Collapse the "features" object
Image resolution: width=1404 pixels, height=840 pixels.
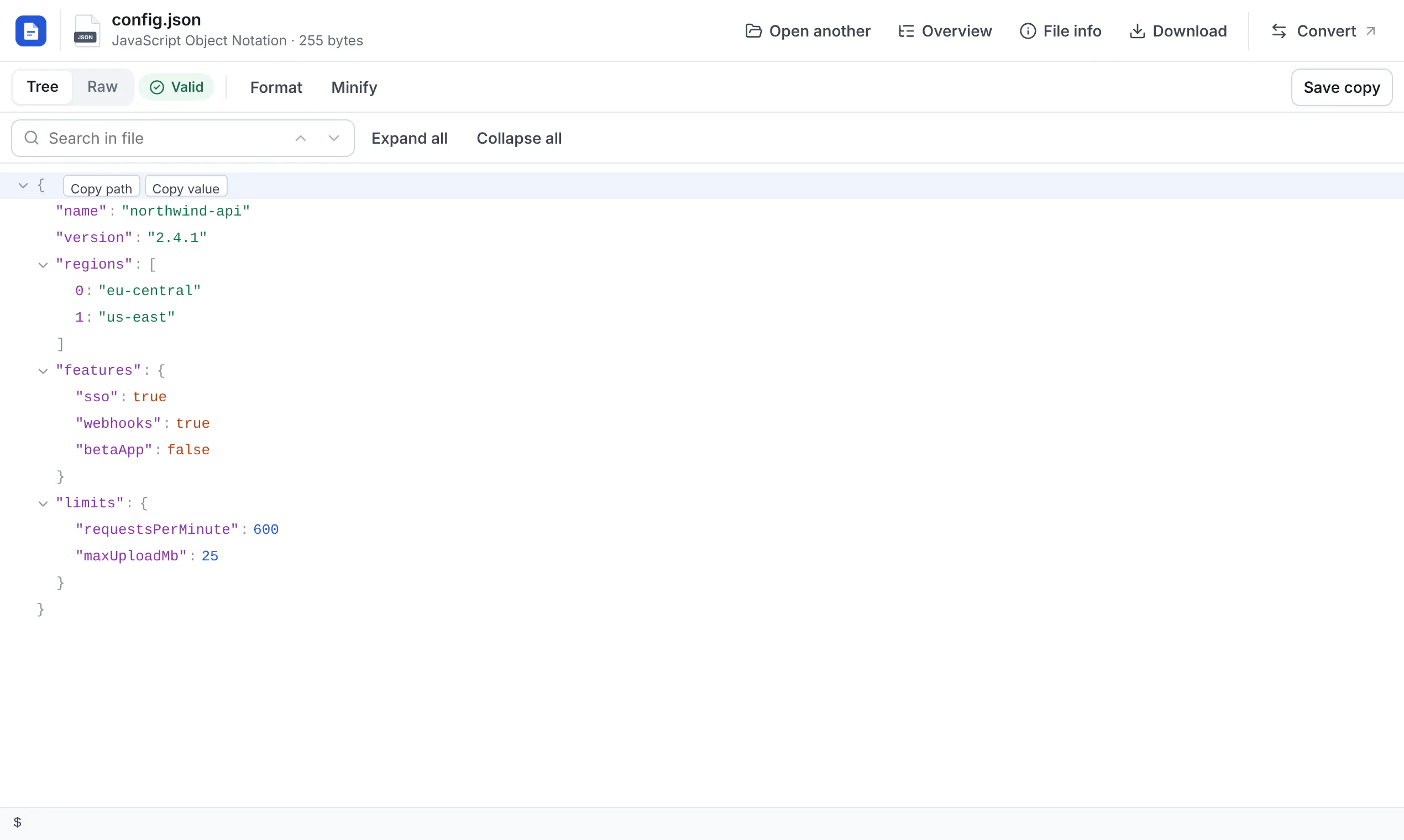pyautogui.click(x=43, y=371)
